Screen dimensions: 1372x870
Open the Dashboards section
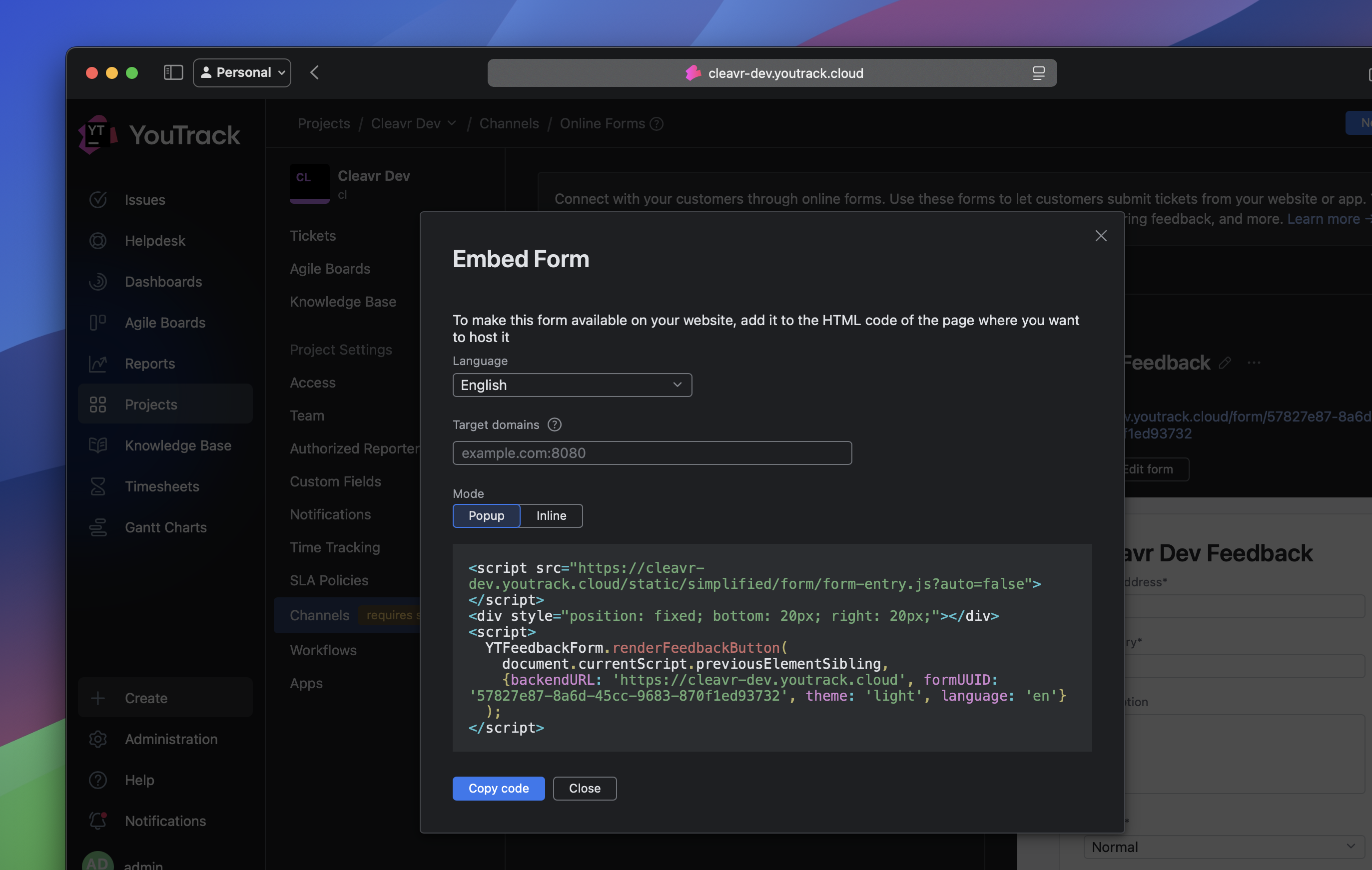pos(163,281)
